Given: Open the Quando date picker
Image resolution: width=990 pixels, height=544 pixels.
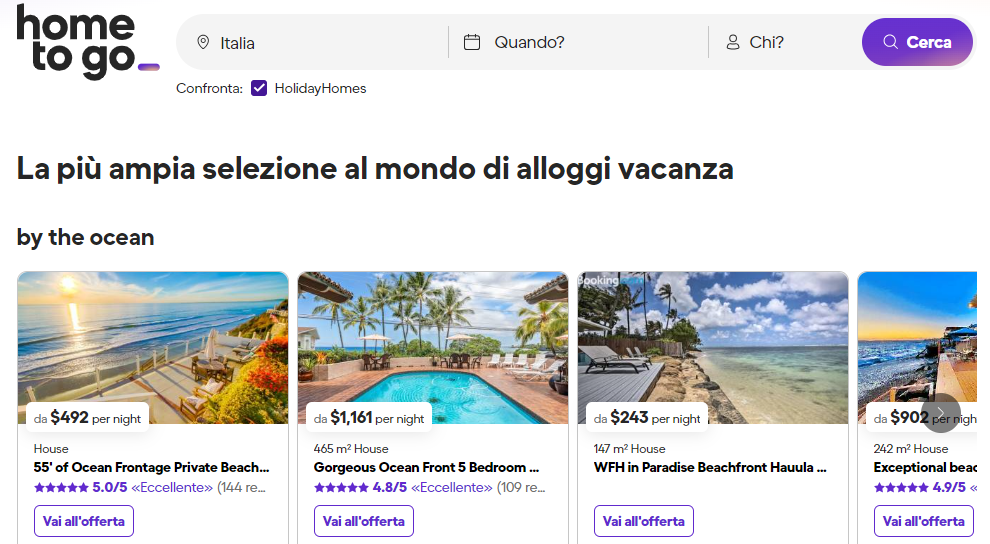Looking at the screenshot, I should tap(580, 42).
